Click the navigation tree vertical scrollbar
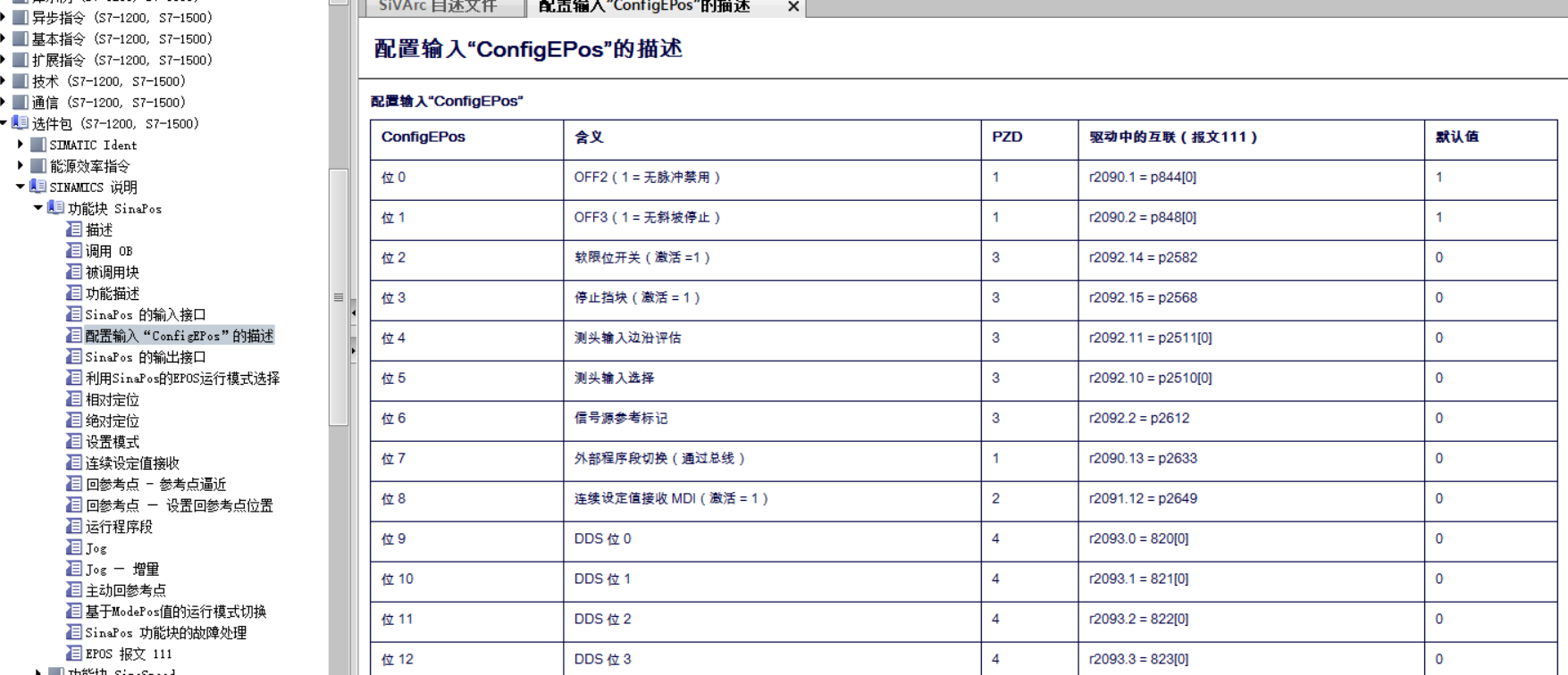This screenshot has width=1568, height=675. click(338, 296)
